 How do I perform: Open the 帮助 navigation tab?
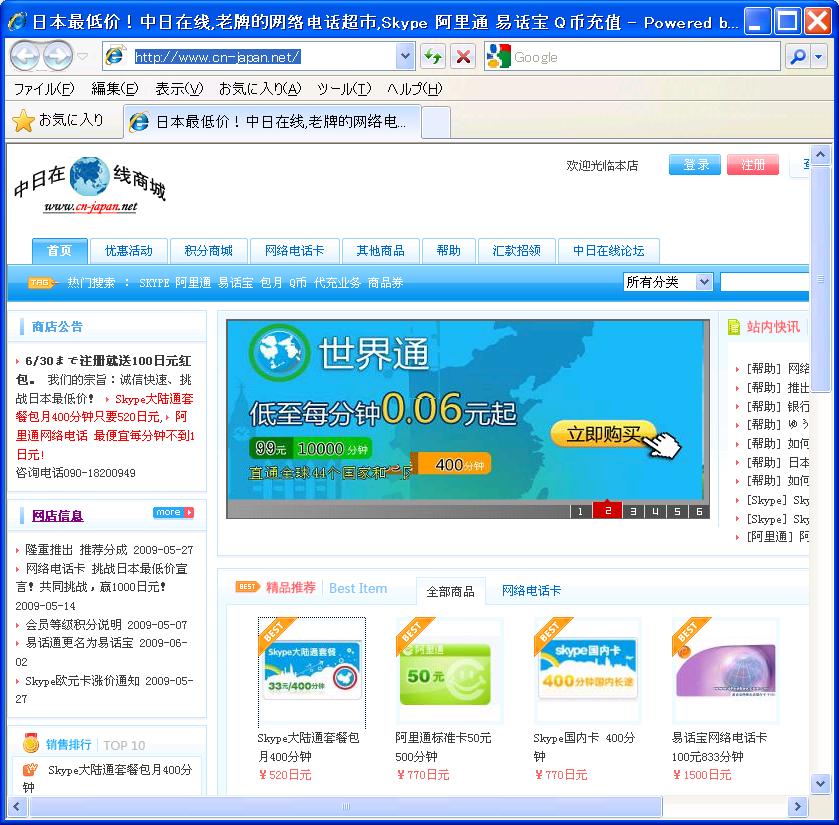click(x=448, y=251)
